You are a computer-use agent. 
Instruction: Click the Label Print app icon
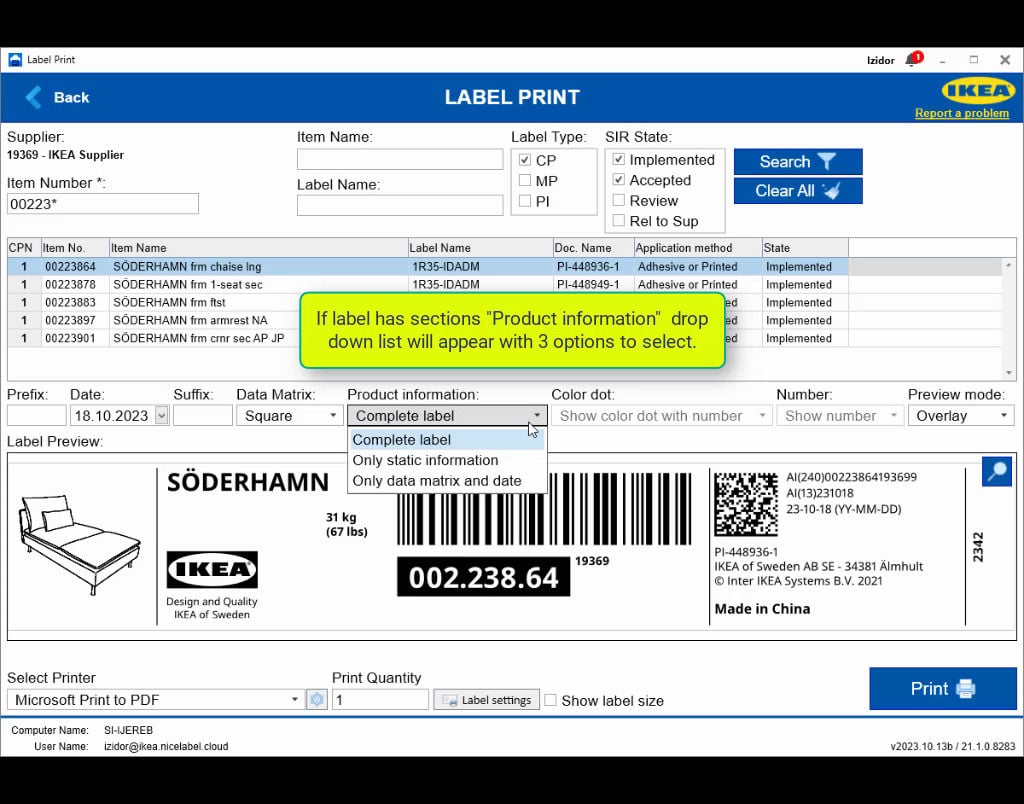[x=14, y=59]
